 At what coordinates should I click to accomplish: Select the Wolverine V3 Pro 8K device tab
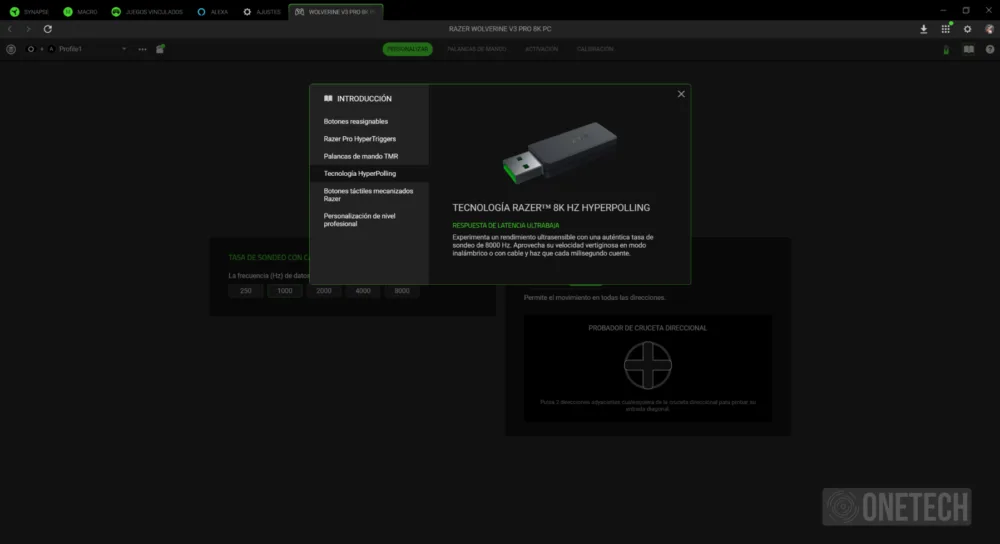tap(335, 11)
